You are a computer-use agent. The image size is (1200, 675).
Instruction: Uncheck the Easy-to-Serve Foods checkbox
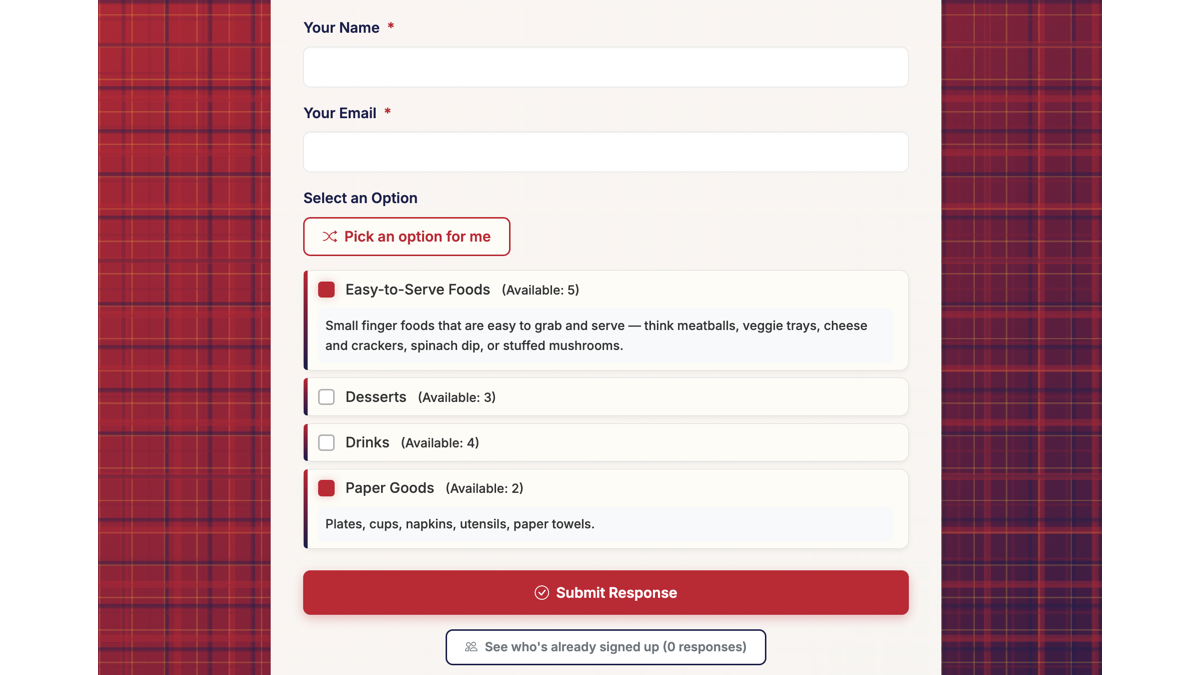[x=326, y=289]
